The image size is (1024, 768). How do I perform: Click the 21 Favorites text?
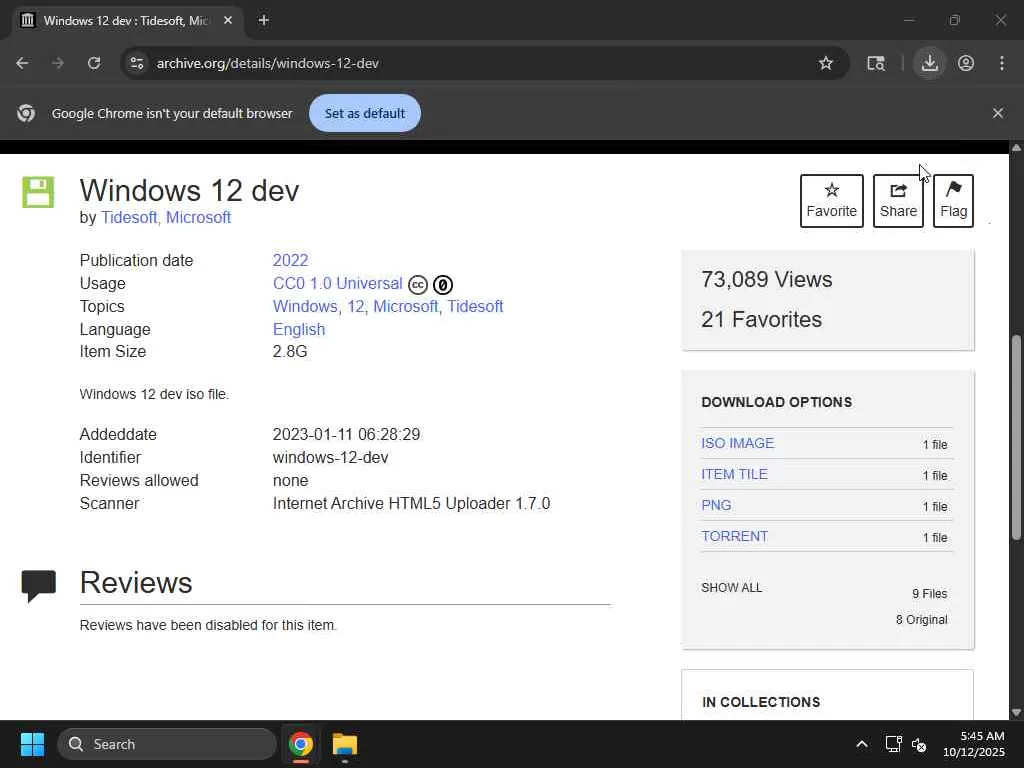click(x=761, y=319)
